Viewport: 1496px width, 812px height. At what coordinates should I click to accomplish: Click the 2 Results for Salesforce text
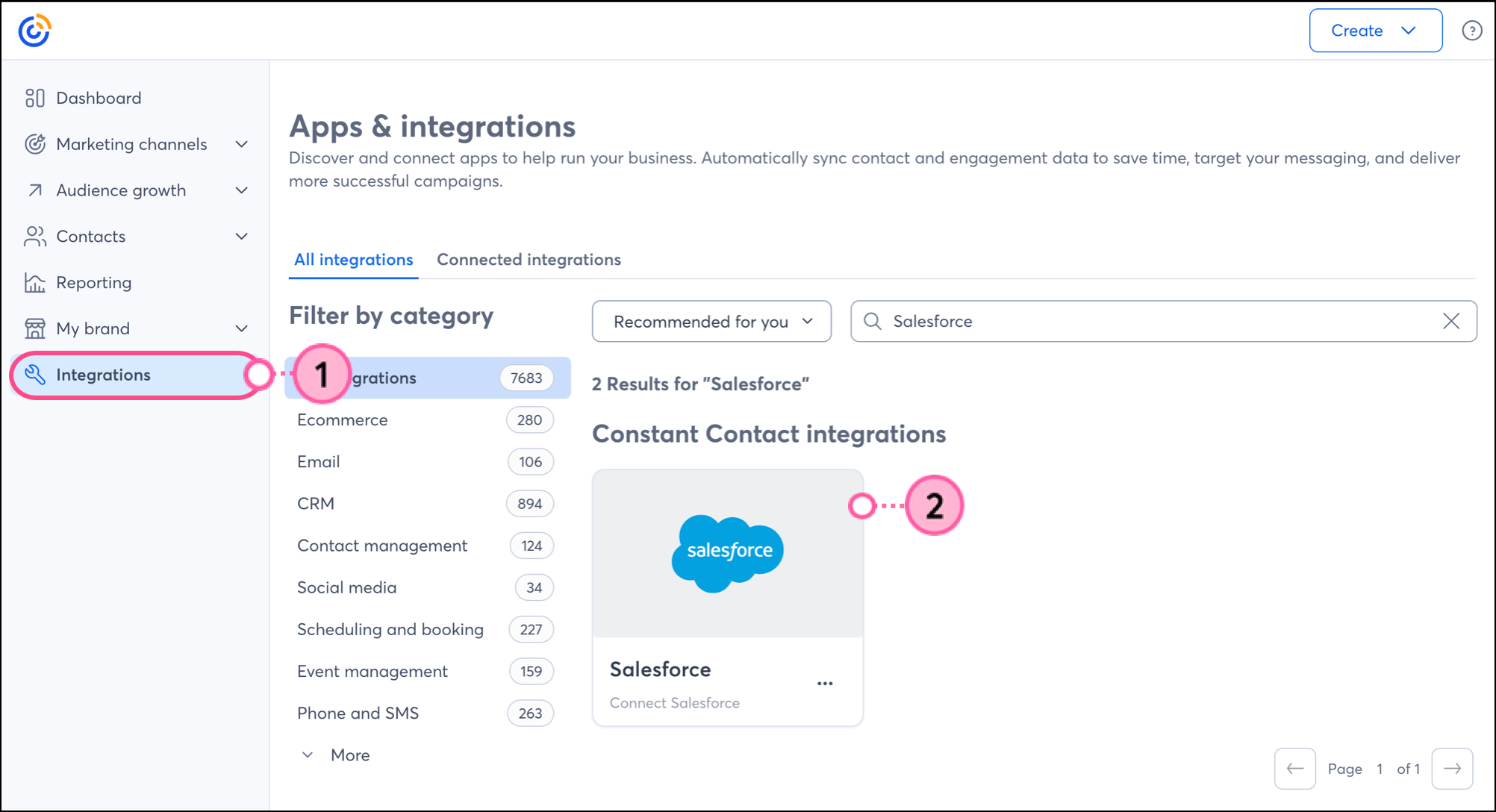click(x=700, y=384)
